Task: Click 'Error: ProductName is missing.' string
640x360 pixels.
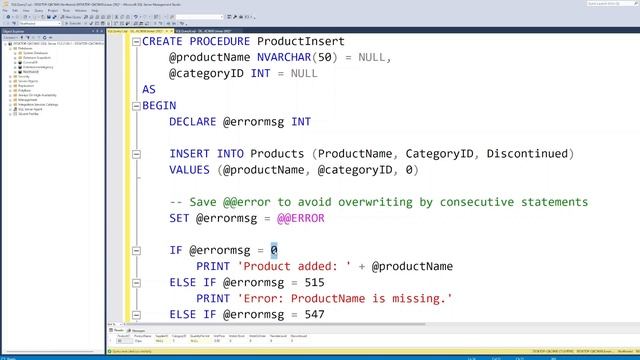Action: point(344,299)
